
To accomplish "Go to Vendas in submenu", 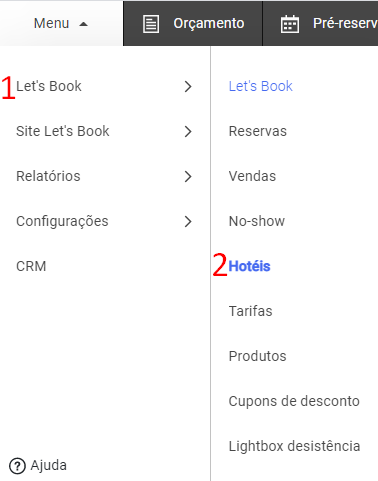I will [252, 176].
